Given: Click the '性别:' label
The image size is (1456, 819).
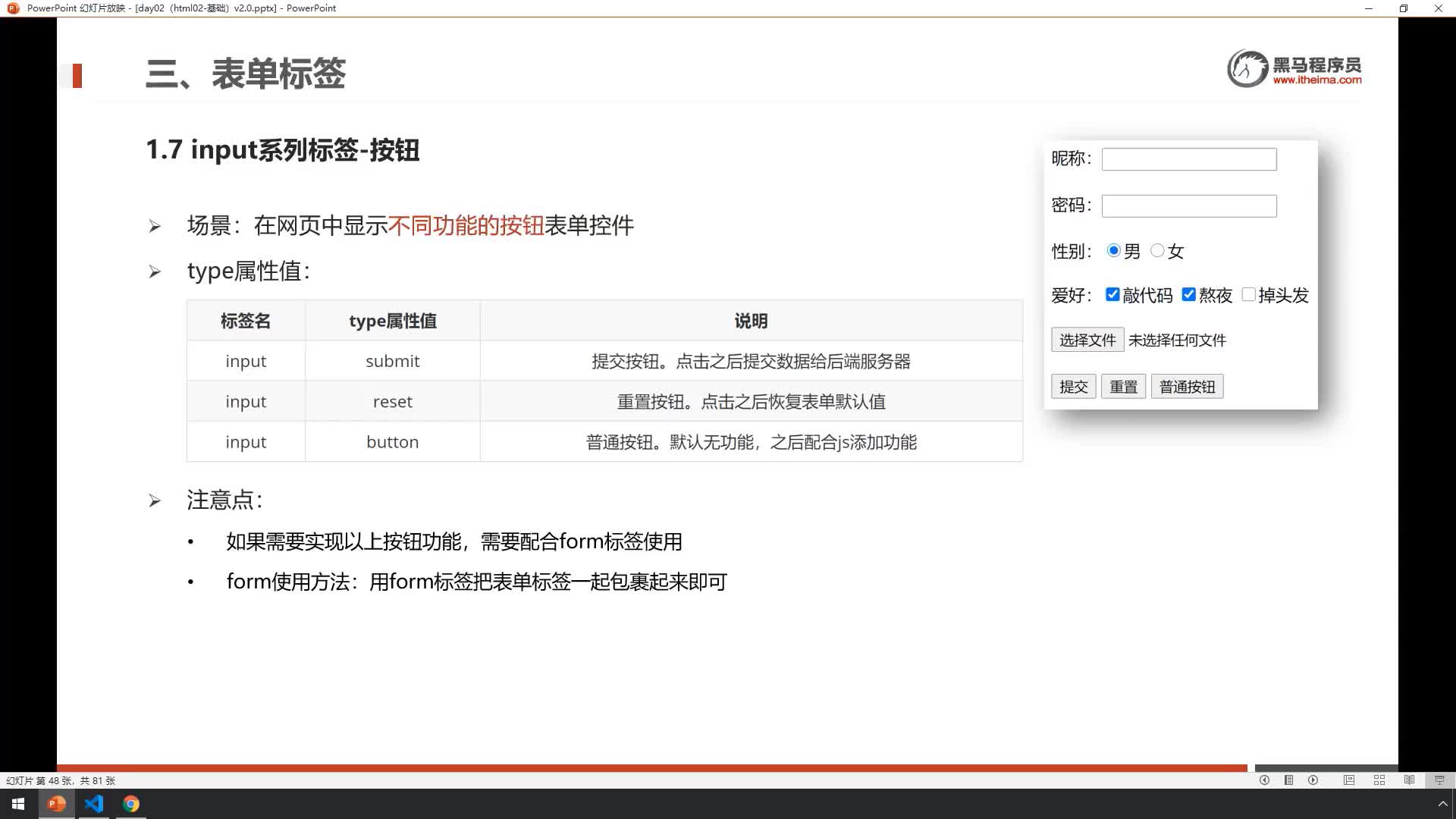Looking at the screenshot, I should 1072,251.
